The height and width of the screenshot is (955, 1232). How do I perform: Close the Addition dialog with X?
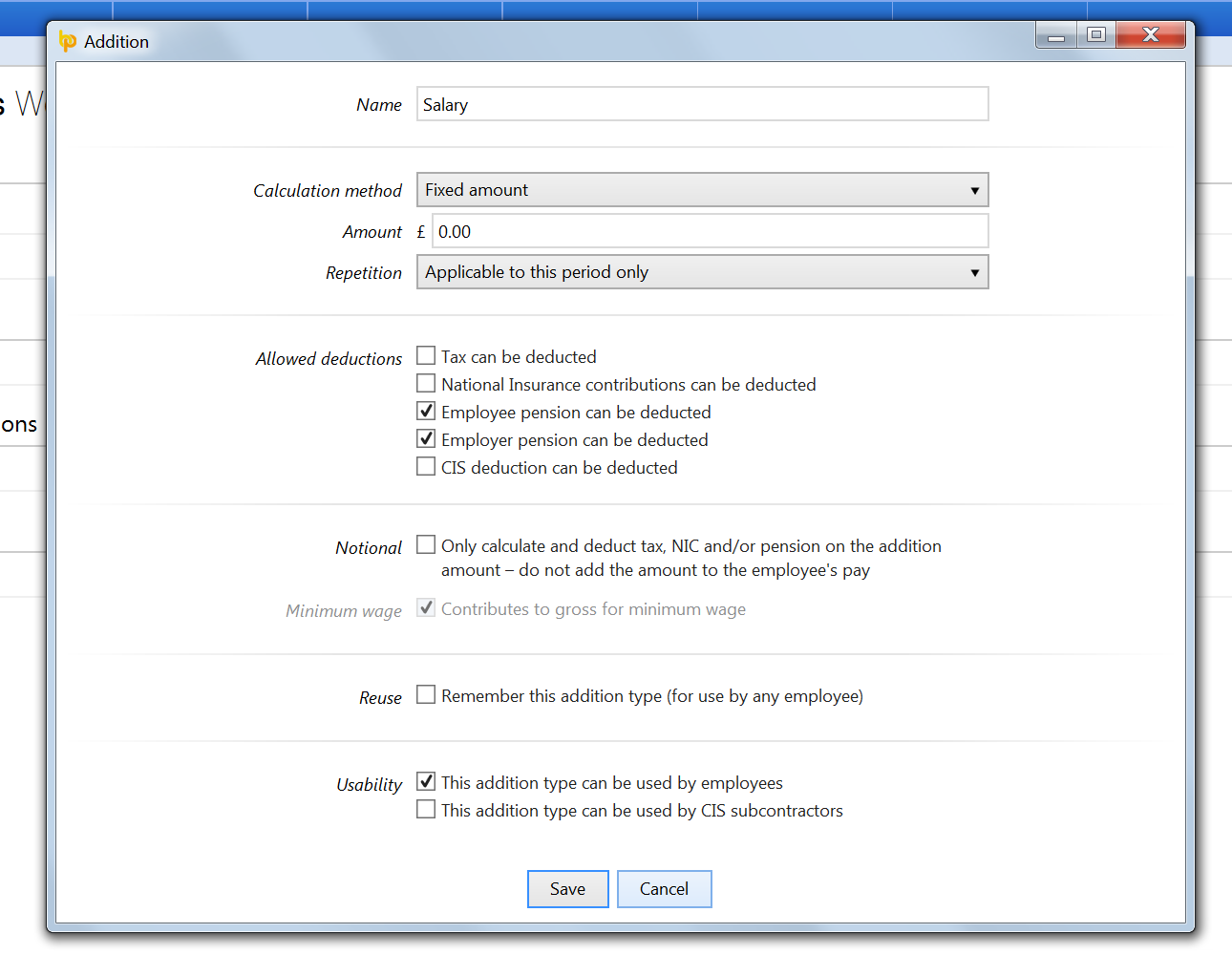click(x=1150, y=35)
